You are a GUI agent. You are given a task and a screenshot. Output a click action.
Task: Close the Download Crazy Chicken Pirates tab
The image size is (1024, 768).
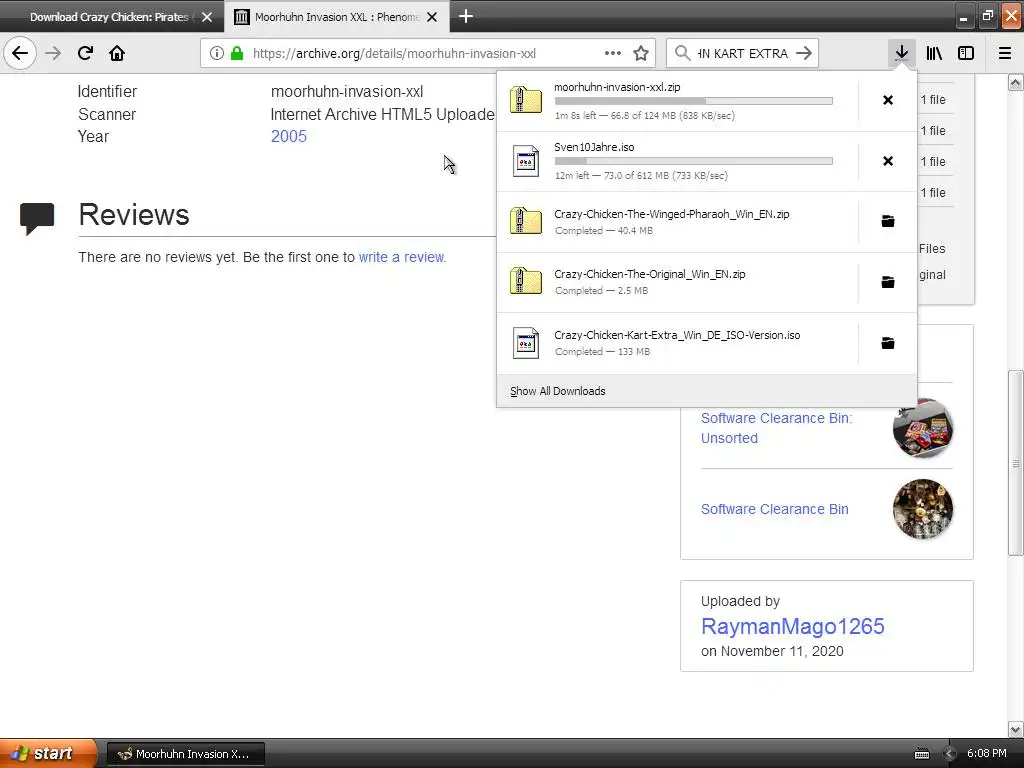207,17
